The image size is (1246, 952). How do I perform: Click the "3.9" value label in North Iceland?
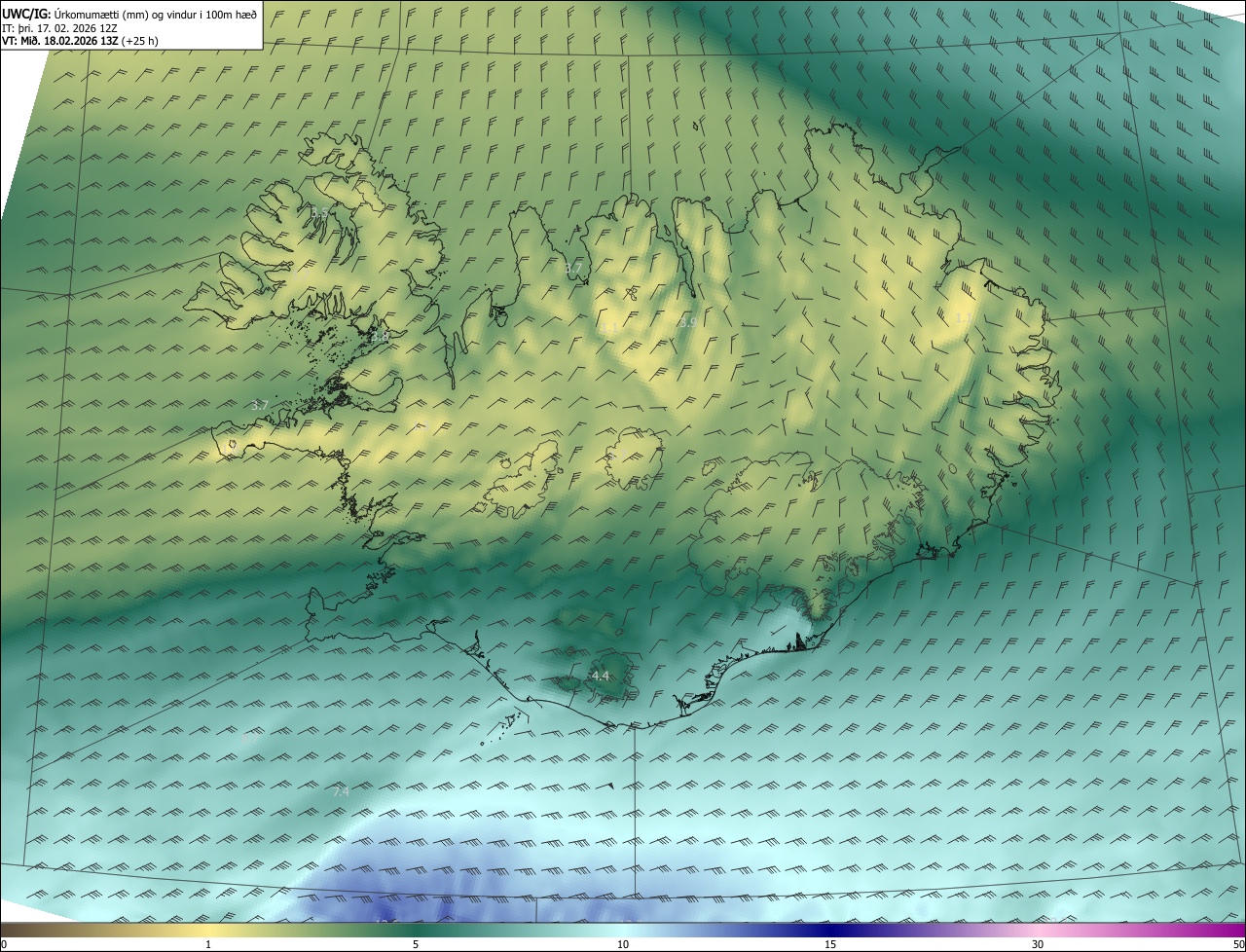687,321
